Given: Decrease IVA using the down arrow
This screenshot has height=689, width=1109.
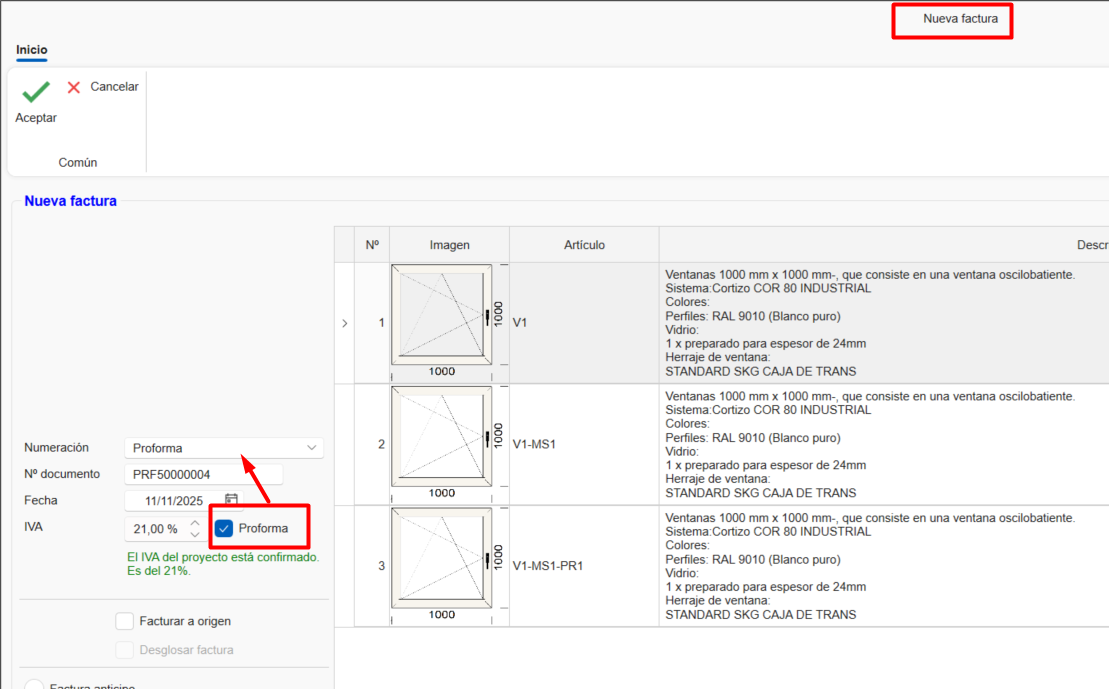Looking at the screenshot, I should (x=195, y=534).
